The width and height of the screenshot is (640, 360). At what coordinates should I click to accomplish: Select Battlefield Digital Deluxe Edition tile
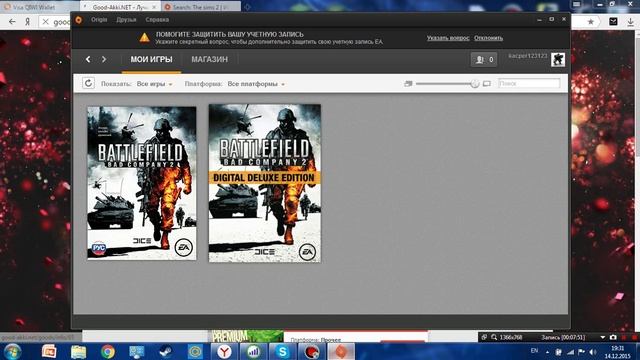click(x=264, y=183)
